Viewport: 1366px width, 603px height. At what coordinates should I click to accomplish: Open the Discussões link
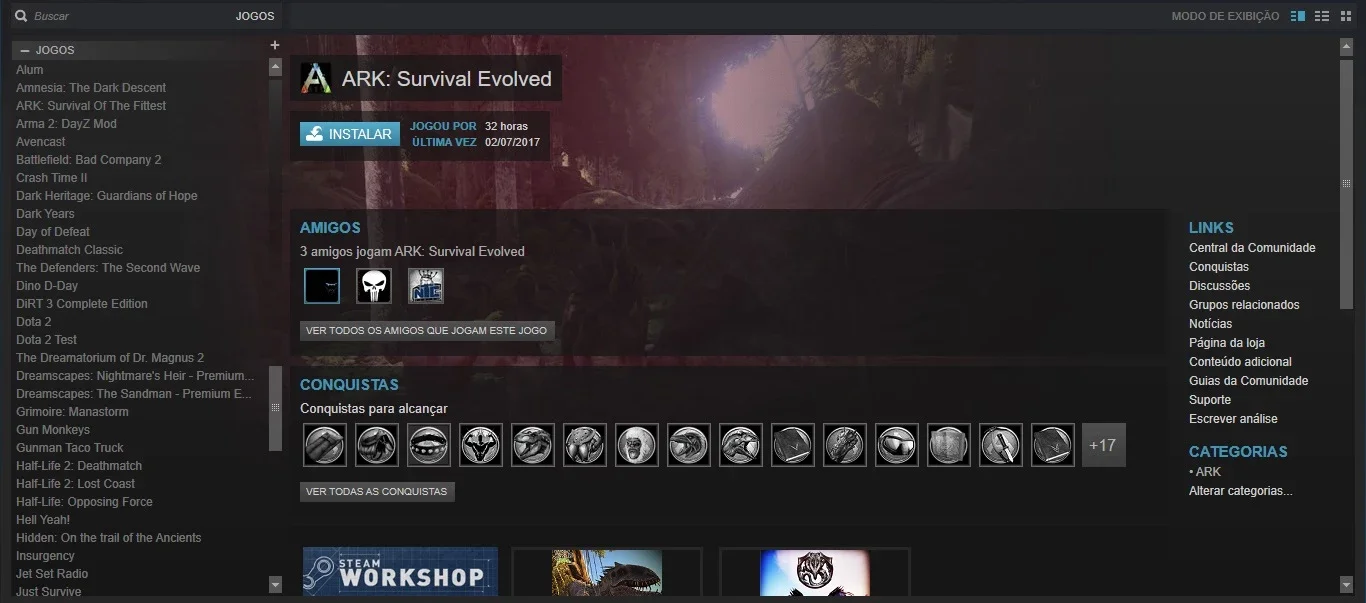pos(1219,286)
